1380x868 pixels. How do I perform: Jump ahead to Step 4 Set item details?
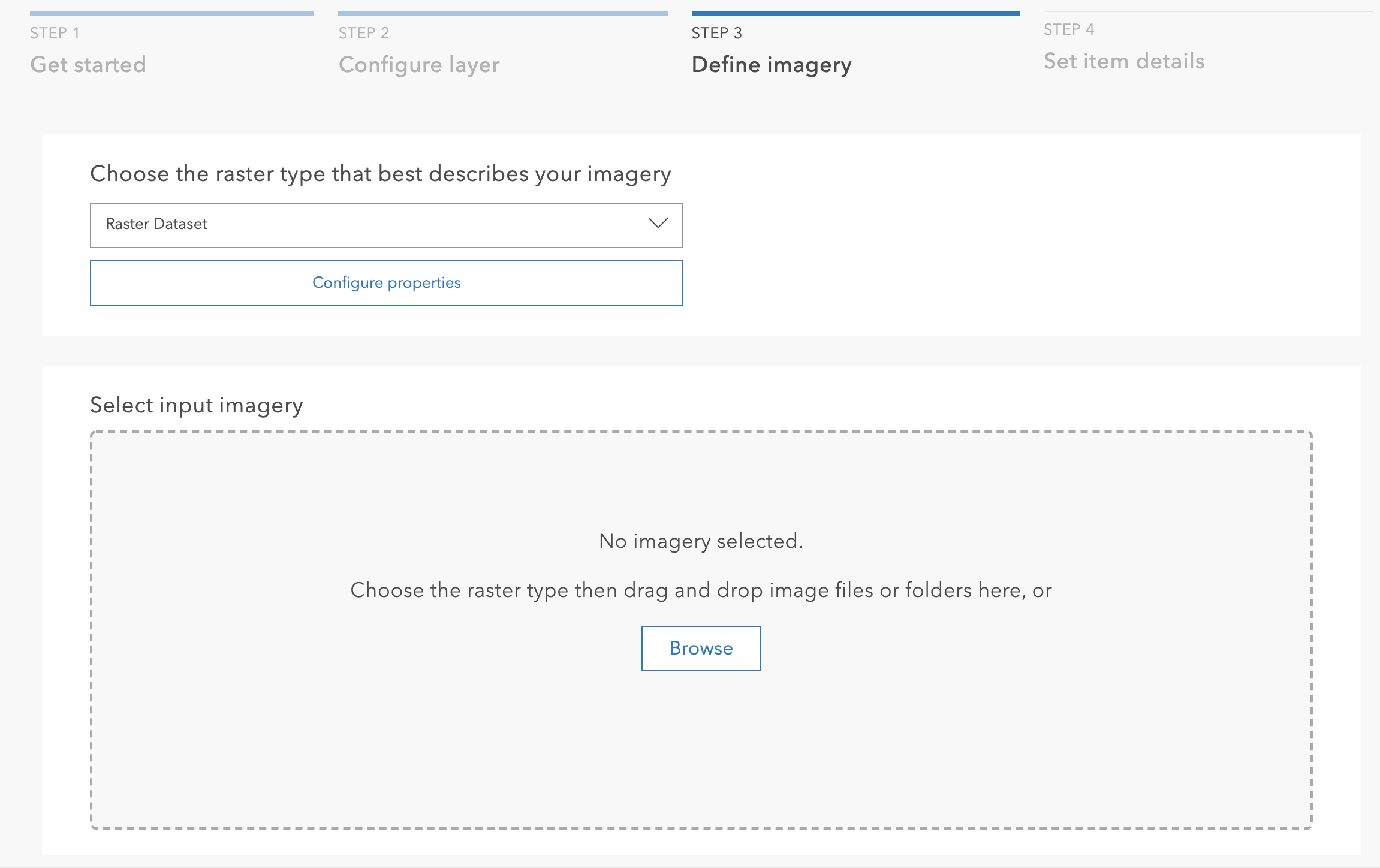click(x=1123, y=61)
